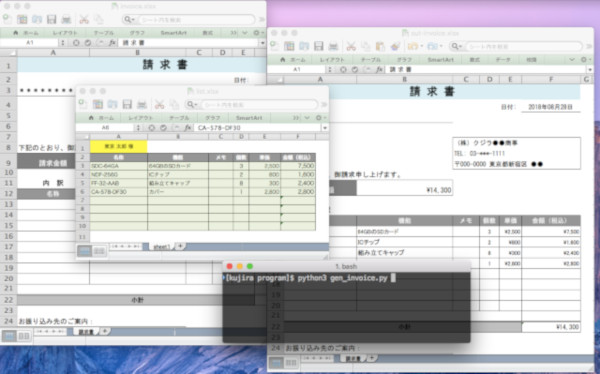
Task: Select 請求書 sheet tab in invoice.xlsx window
Action: (86, 332)
